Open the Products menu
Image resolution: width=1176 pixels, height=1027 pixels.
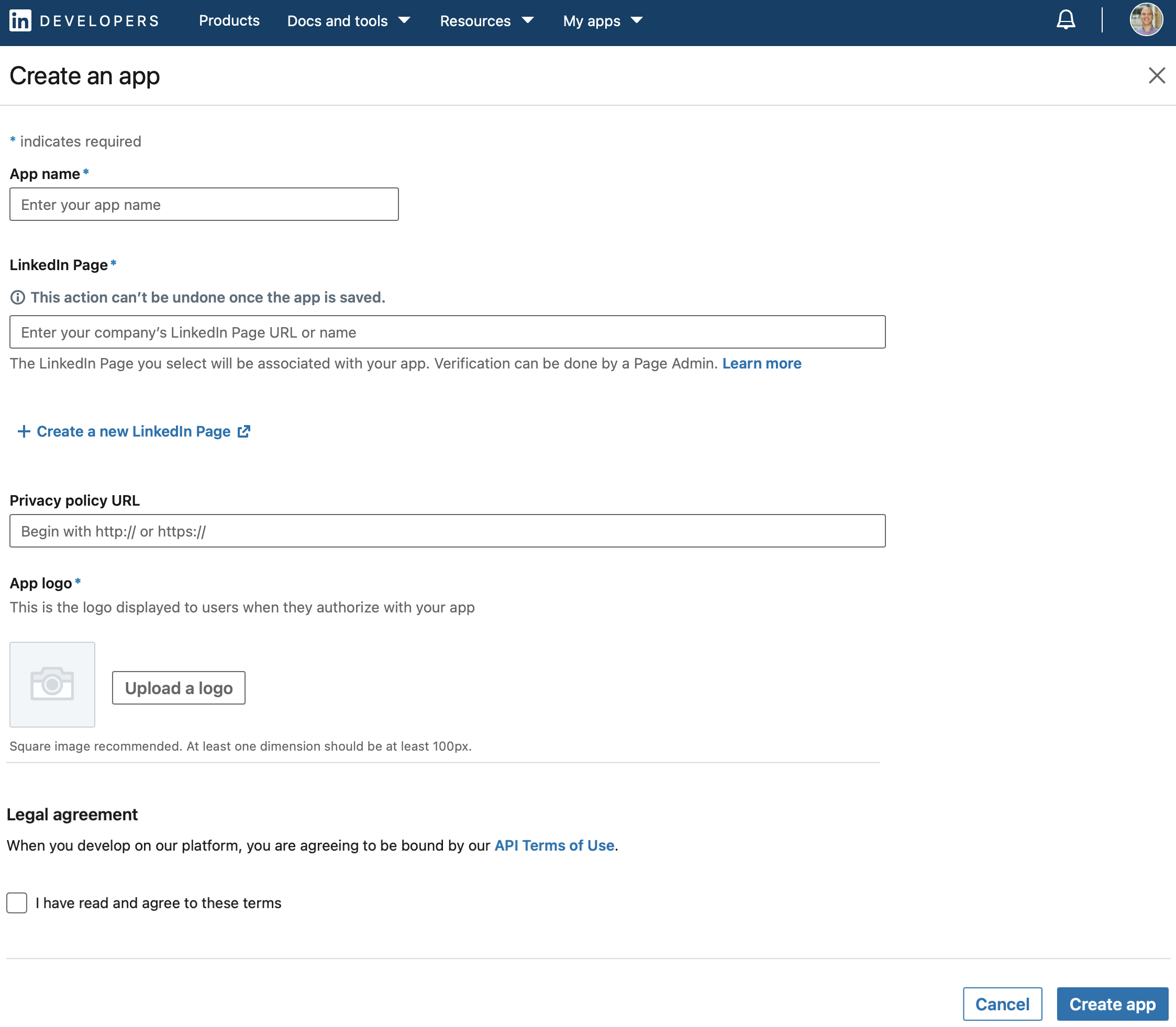click(229, 20)
